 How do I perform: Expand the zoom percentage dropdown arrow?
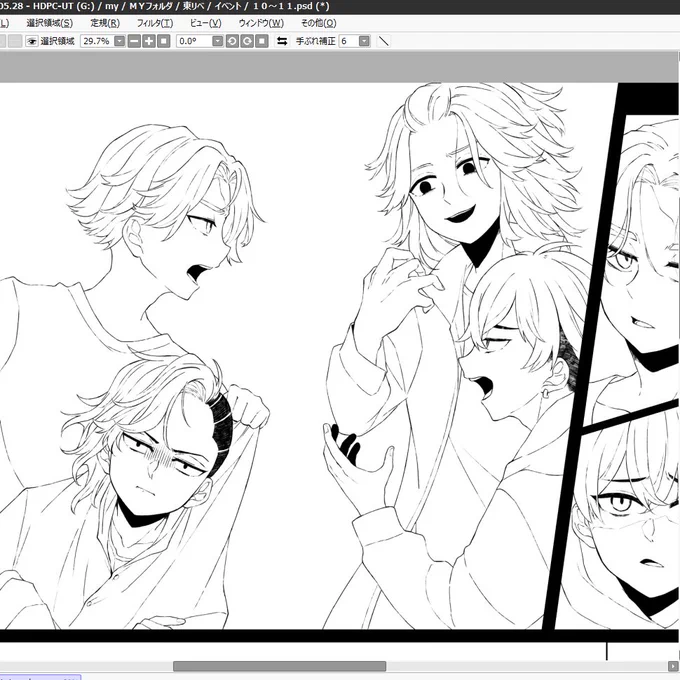120,41
